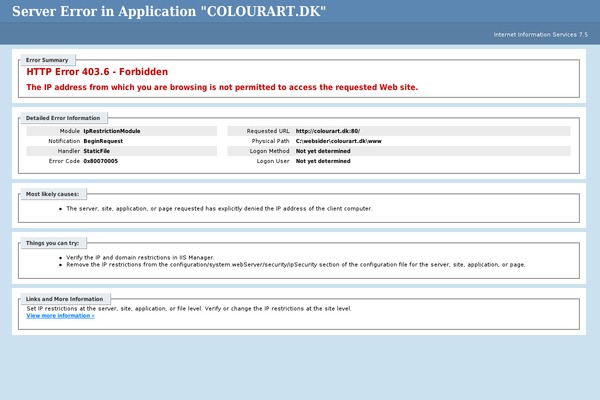
Task: Click 'Internet Information Services 7.5' text
Action: click(x=540, y=34)
